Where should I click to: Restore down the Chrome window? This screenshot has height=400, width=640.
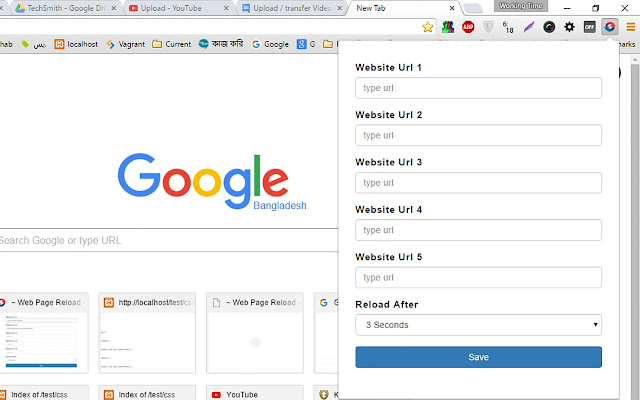pyautogui.click(x=596, y=8)
